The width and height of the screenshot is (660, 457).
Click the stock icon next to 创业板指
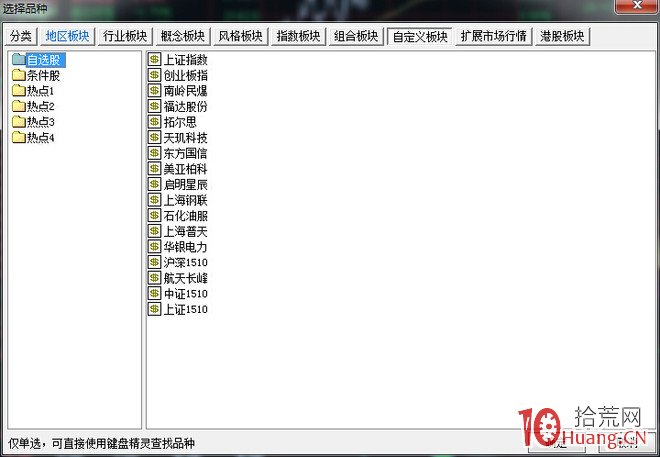click(154, 75)
